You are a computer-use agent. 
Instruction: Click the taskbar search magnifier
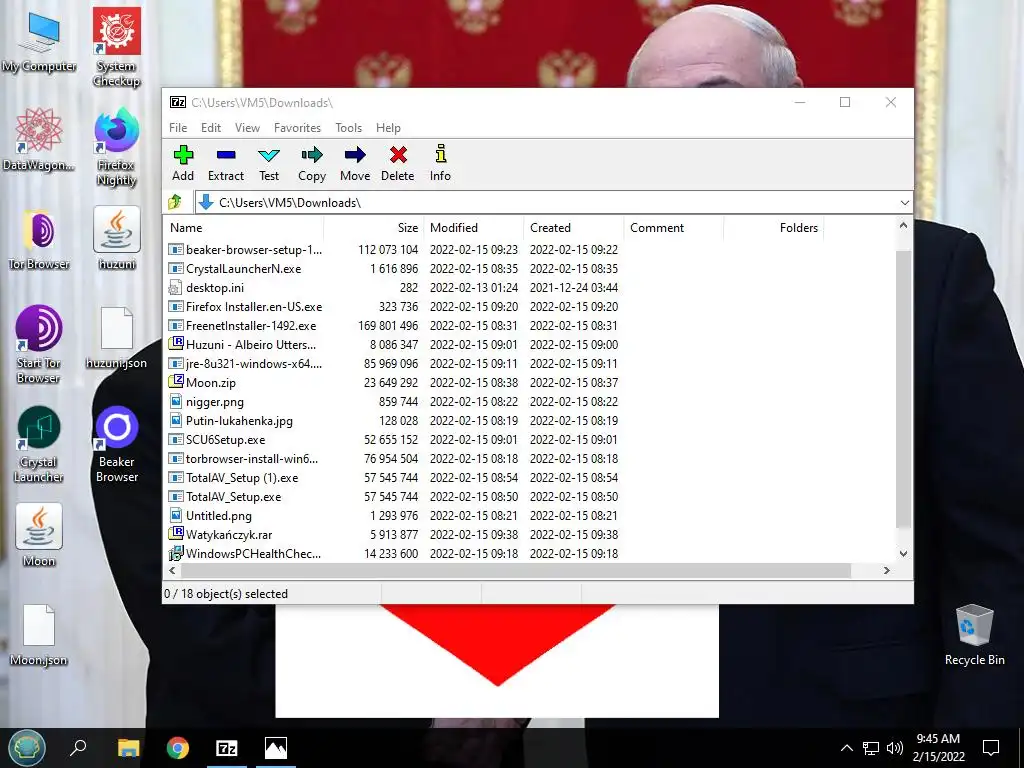78,747
